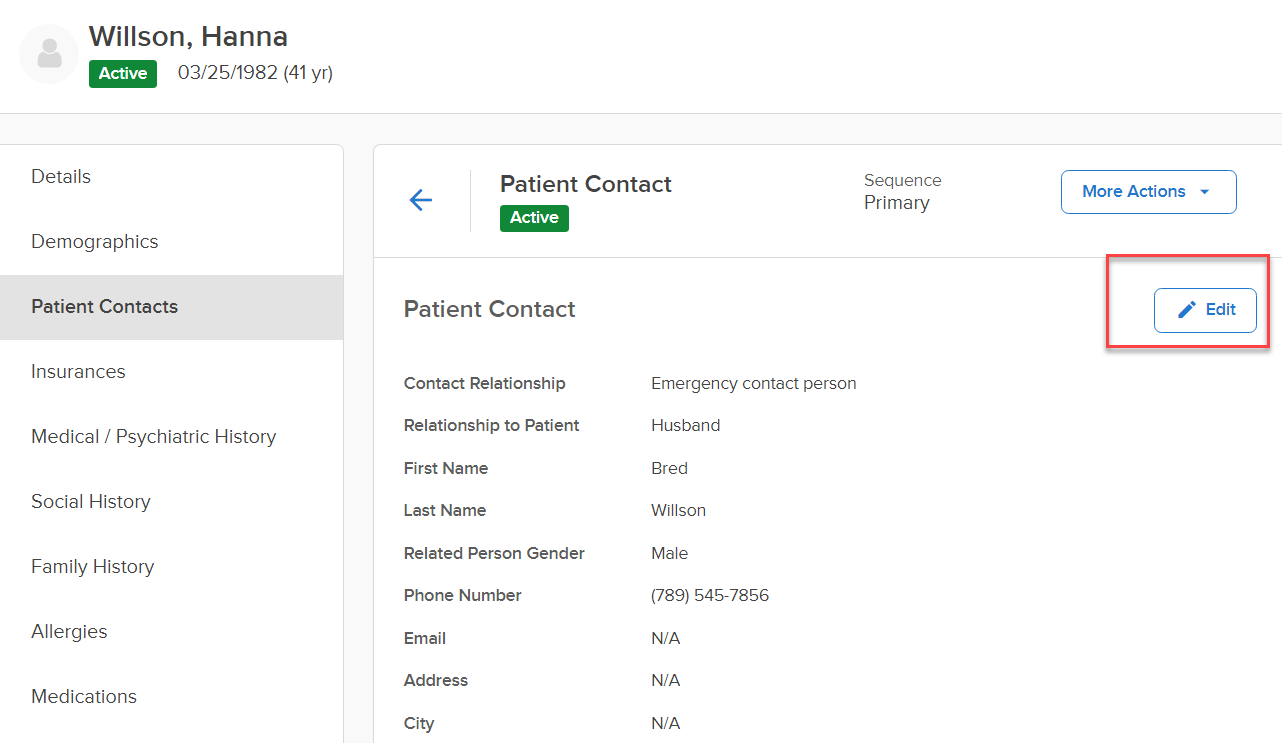Click the back arrow icon
Viewport: 1282px width, 743px height.
pyautogui.click(x=421, y=200)
